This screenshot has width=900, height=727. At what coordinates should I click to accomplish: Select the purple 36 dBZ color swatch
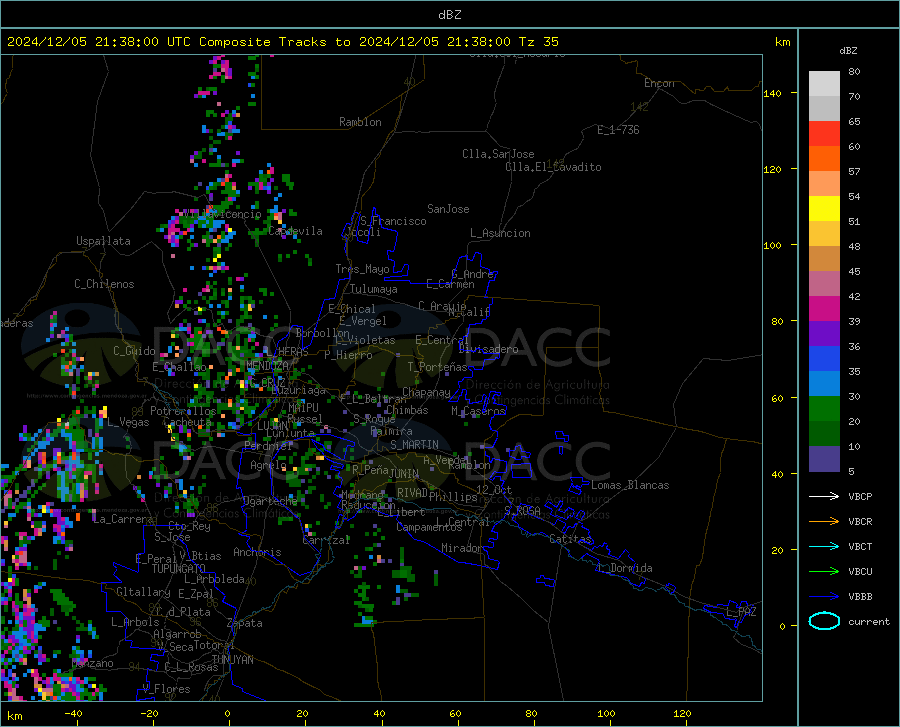pyautogui.click(x=824, y=334)
